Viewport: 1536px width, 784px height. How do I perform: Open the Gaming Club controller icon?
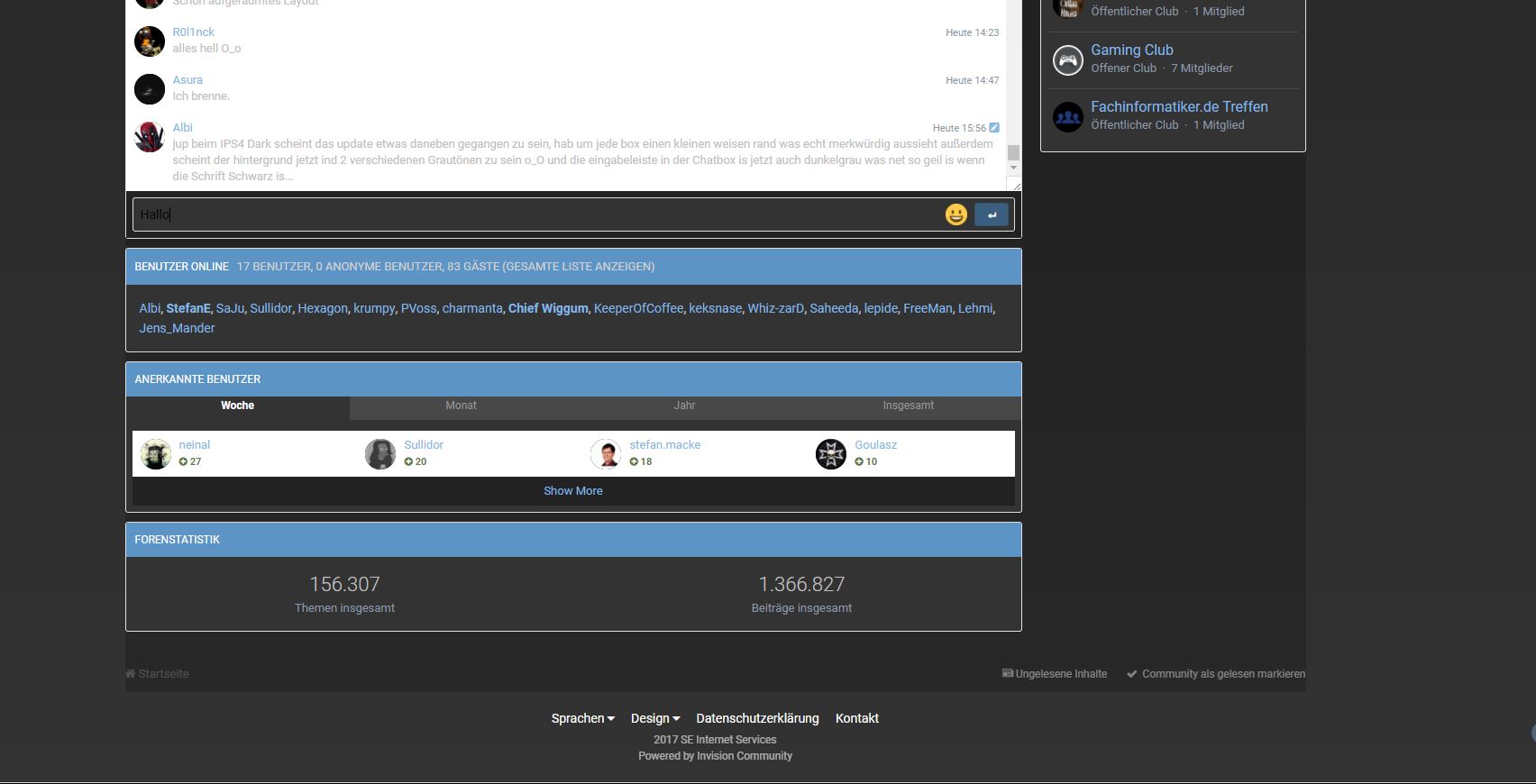(x=1068, y=60)
